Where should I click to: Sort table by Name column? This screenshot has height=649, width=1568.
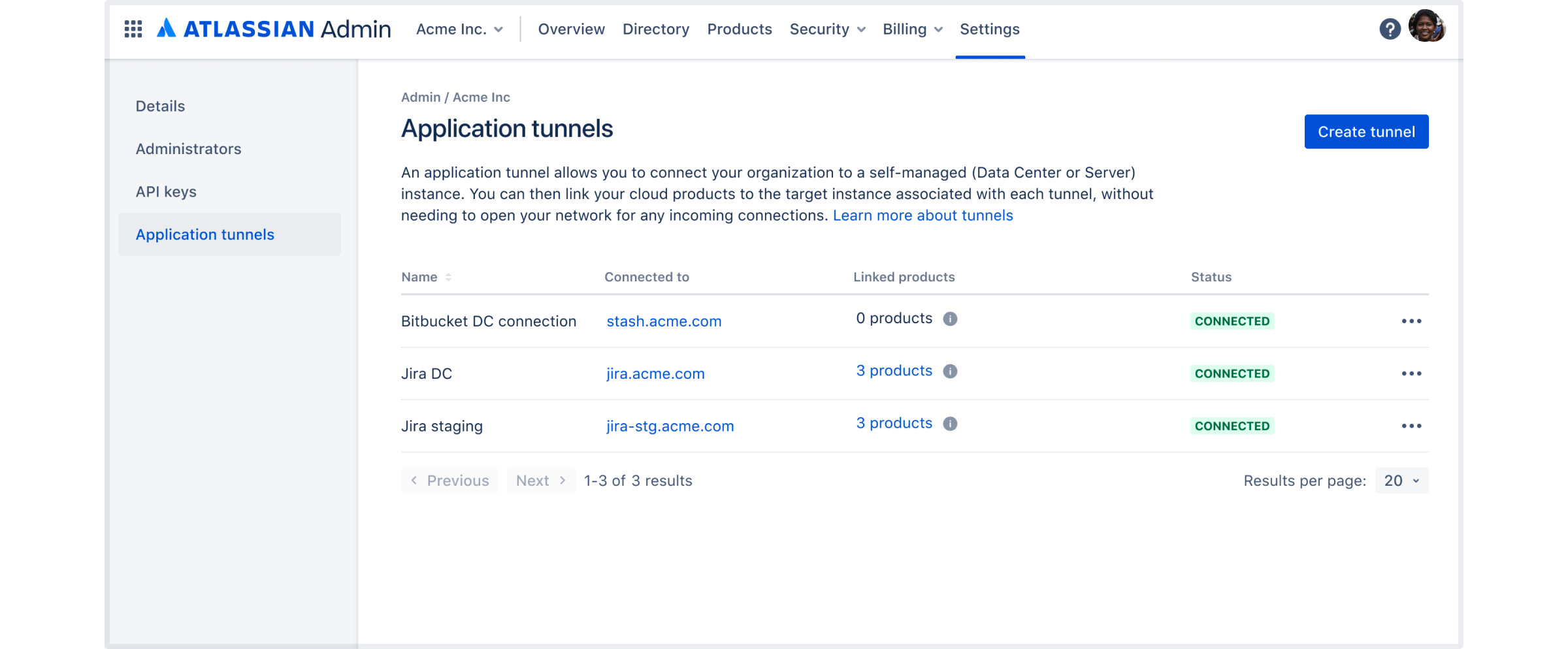[427, 277]
